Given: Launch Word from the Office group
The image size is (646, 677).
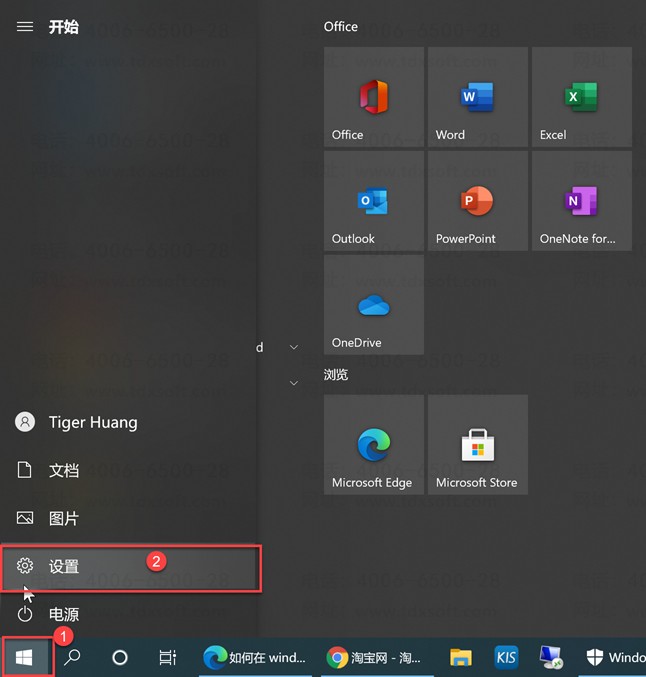Looking at the screenshot, I should (478, 97).
